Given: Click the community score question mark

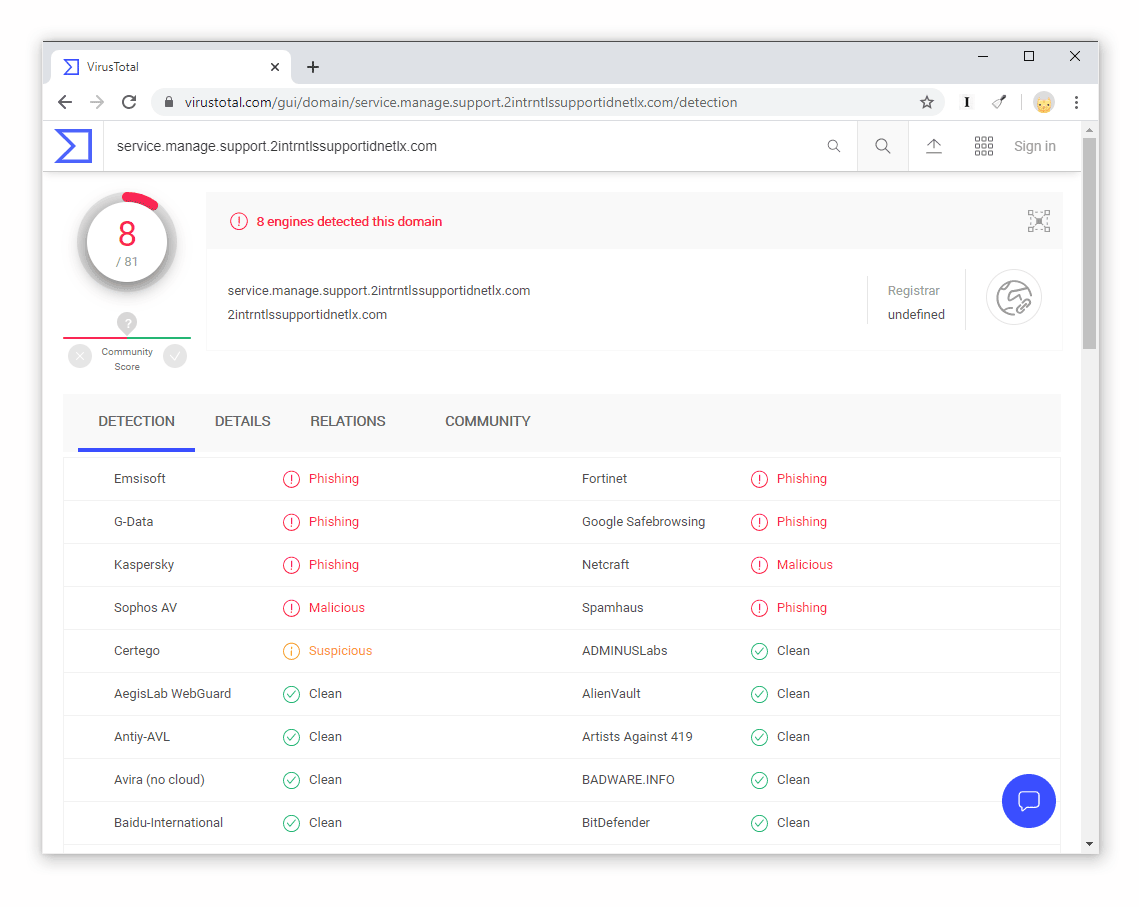Looking at the screenshot, I should pyautogui.click(x=127, y=323).
